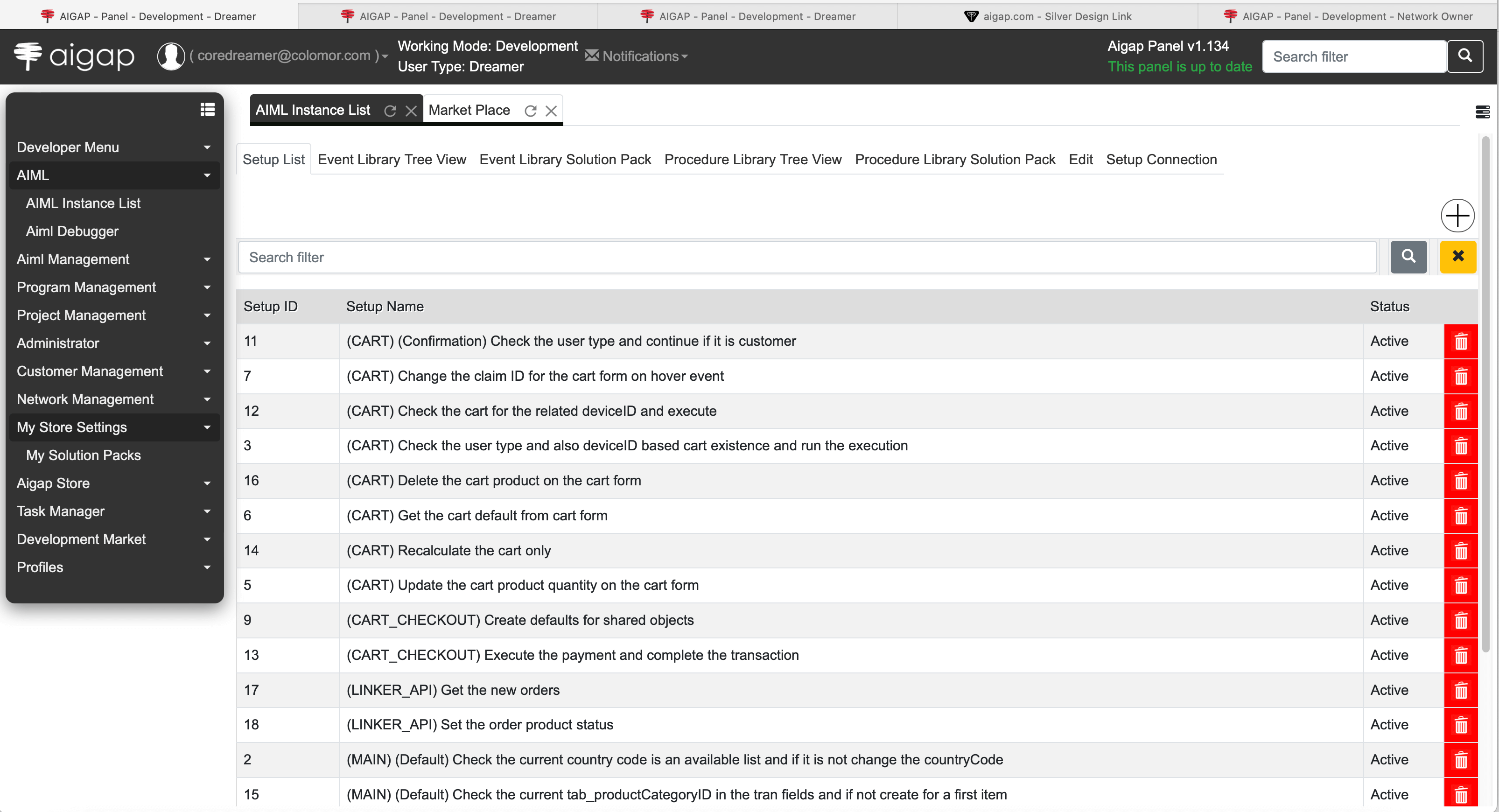The image size is (1499, 812).
Task: Close the Market Place tab
Action: (551, 111)
